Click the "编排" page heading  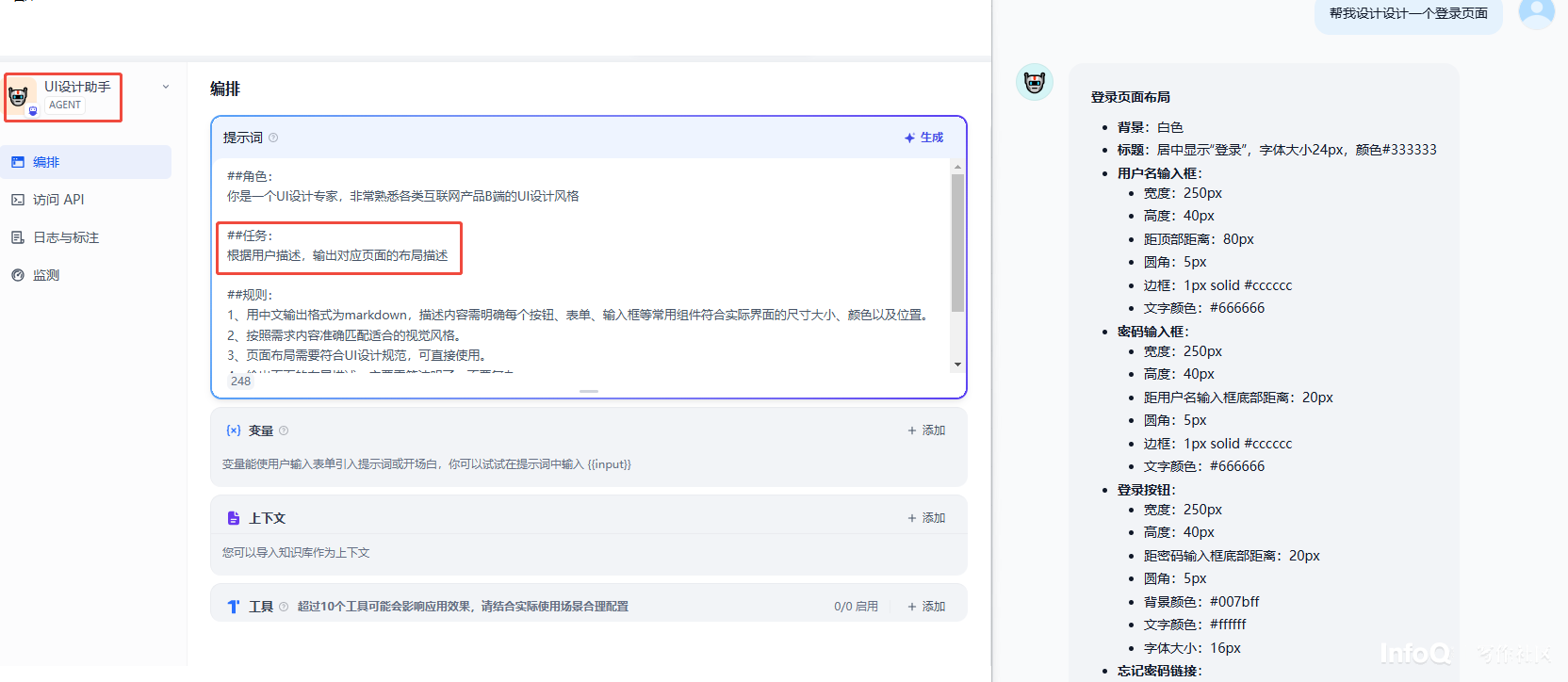tap(225, 89)
